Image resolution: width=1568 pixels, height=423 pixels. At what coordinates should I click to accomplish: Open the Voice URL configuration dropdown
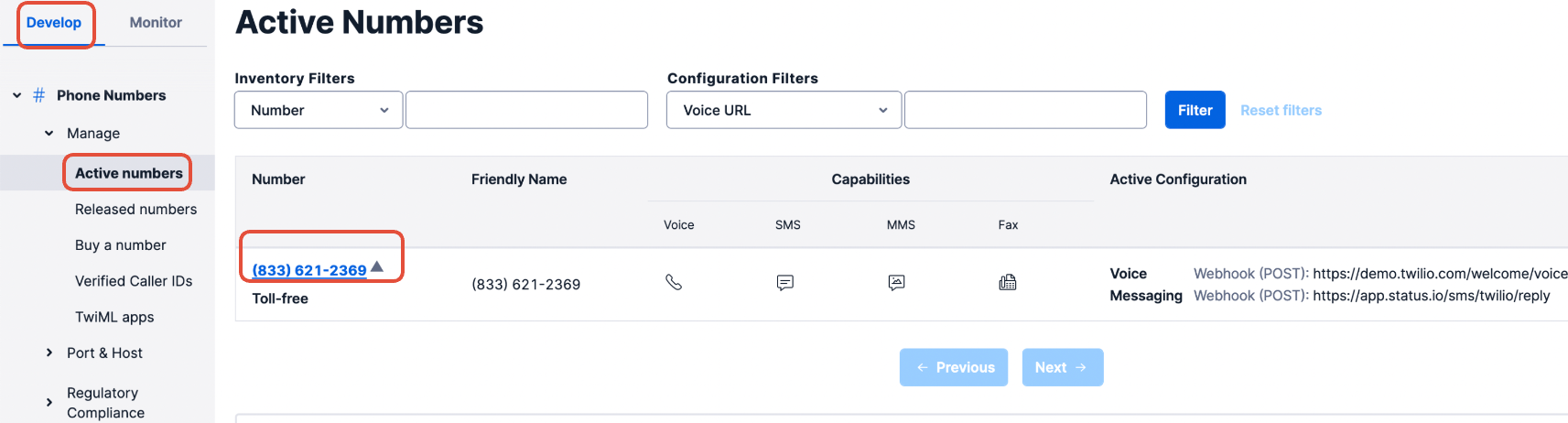784,110
